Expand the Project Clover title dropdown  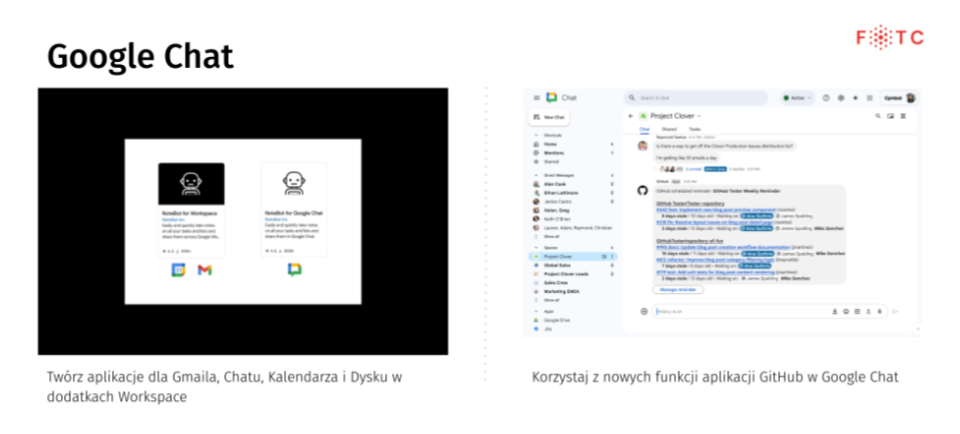pos(699,116)
